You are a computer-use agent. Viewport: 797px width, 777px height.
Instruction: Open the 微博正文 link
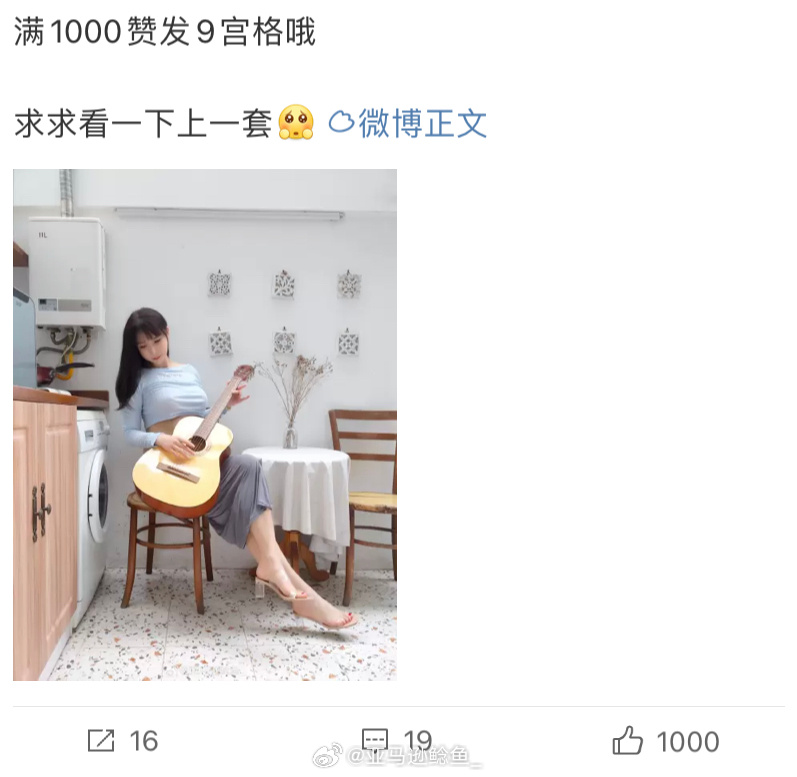click(422, 123)
